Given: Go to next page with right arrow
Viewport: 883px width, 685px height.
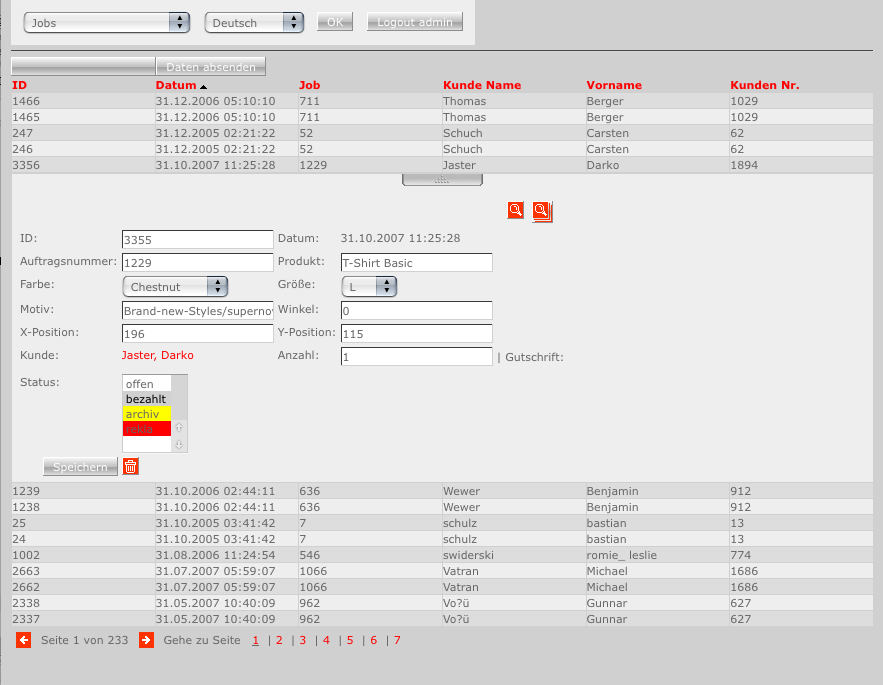Looking at the screenshot, I should click(x=146, y=640).
